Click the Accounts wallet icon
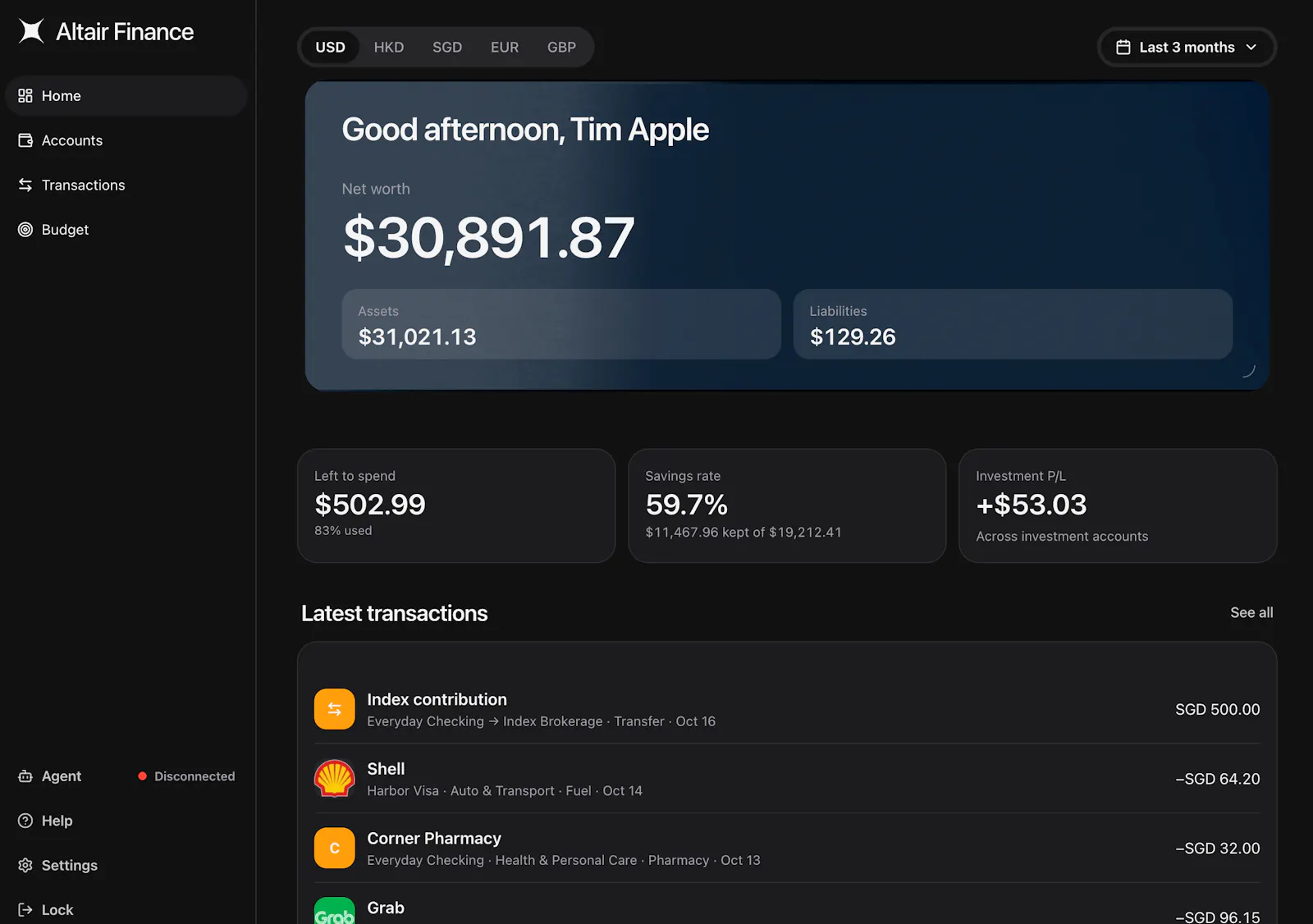1313x924 pixels. click(x=25, y=140)
